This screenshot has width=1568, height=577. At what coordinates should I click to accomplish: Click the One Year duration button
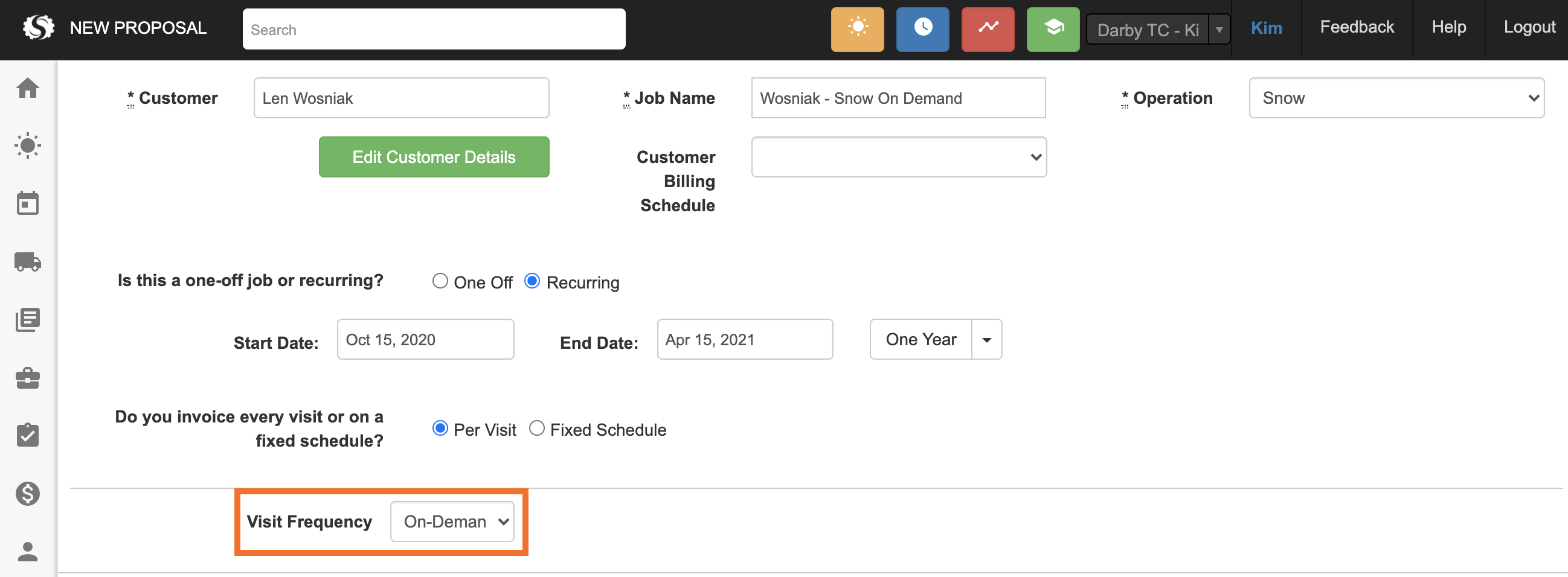pos(921,339)
